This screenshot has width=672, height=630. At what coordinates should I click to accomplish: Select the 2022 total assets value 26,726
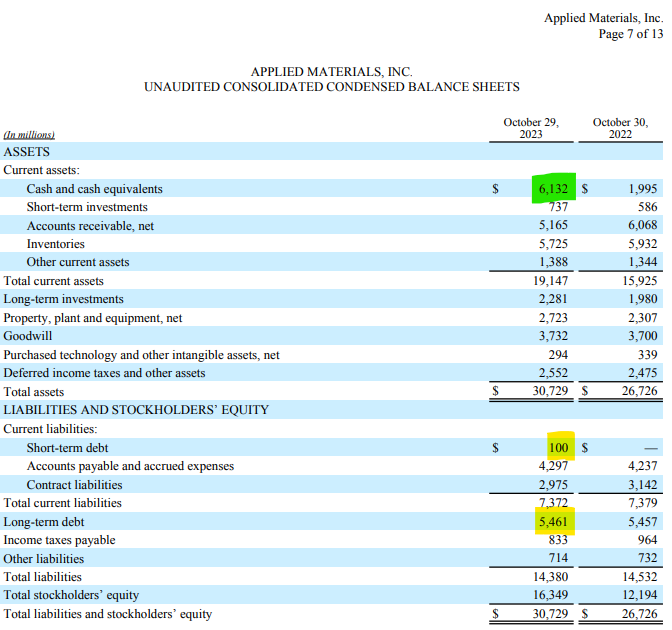(639, 391)
